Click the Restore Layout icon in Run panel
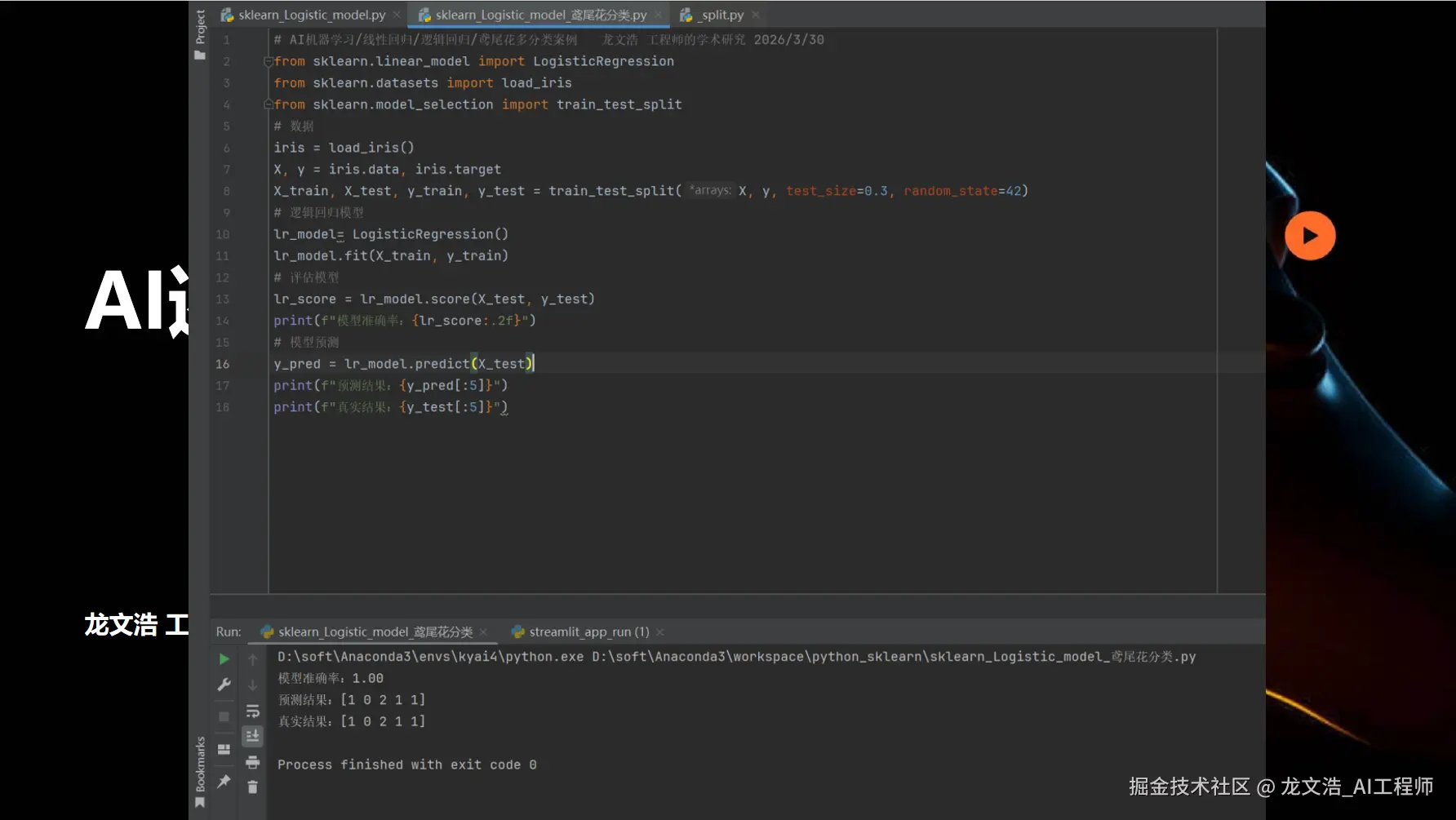This screenshot has height=820, width=1456. click(224, 749)
